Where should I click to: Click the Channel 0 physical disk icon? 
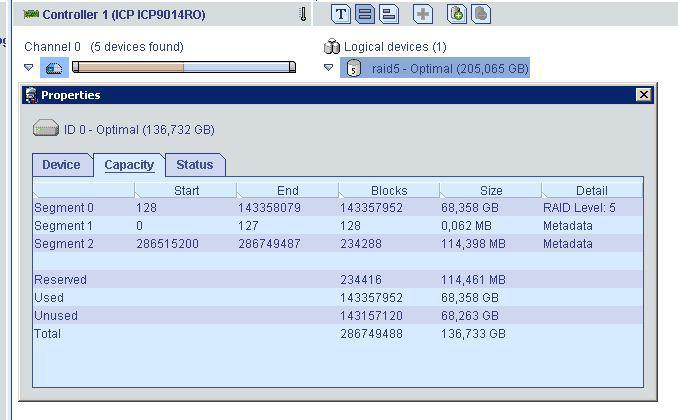click(x=54, y=68)
